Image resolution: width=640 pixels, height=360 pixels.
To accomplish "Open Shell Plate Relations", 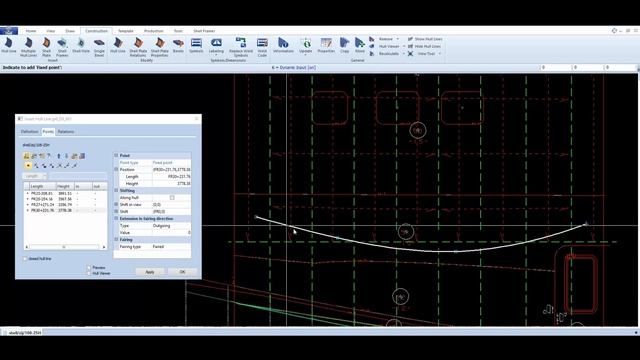I will (138, 47).
